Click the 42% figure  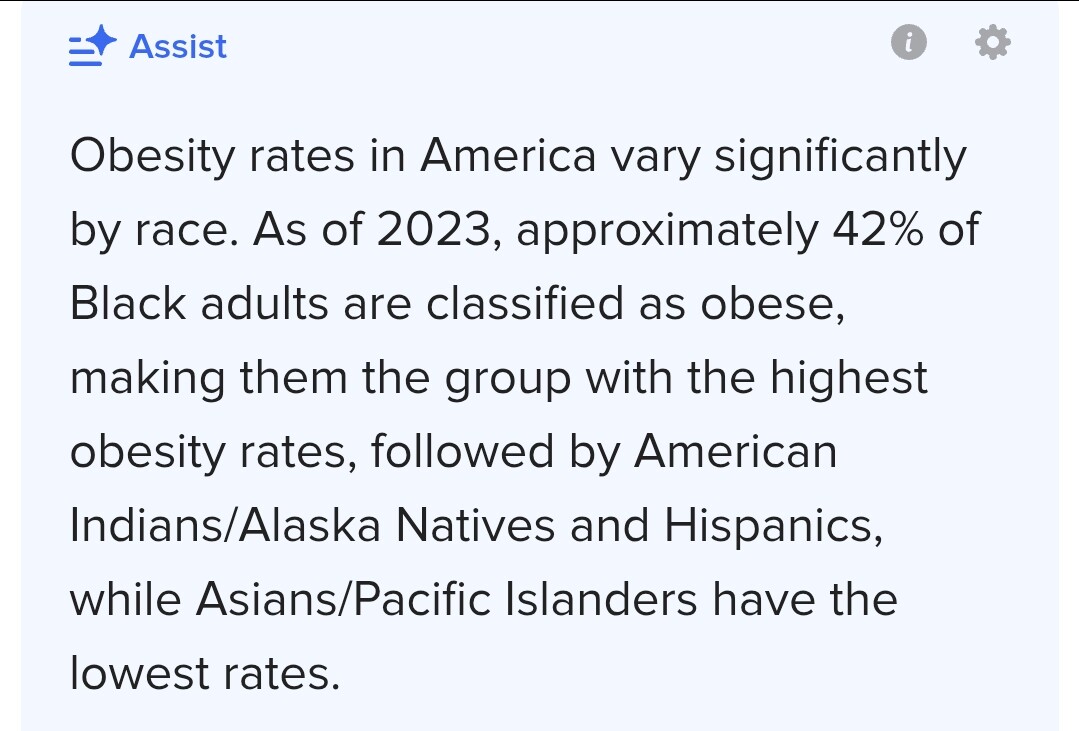[x=878, y=229]
